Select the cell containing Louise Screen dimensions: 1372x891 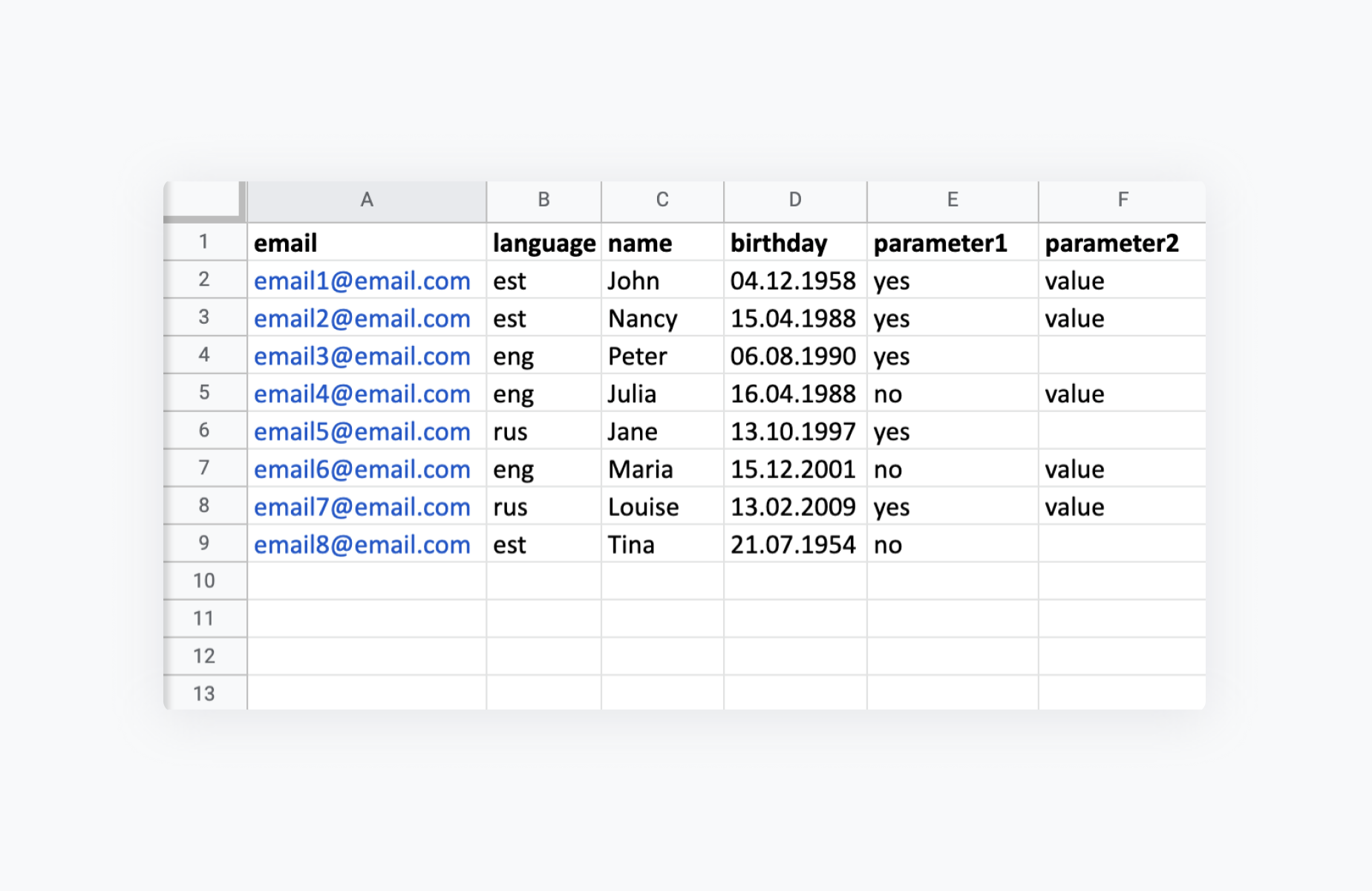662,506
